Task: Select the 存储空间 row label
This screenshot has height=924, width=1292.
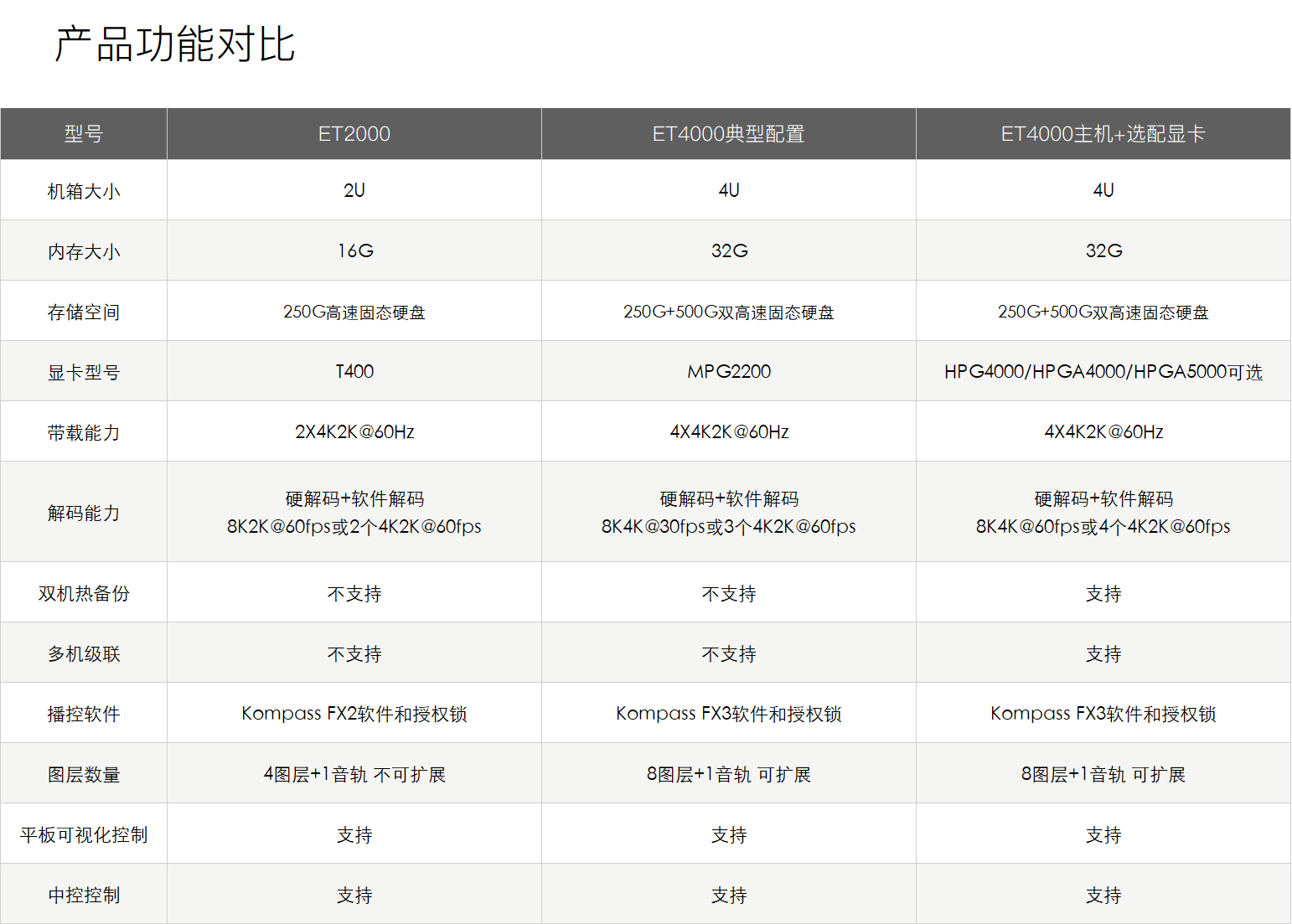Action: (84, 312)
